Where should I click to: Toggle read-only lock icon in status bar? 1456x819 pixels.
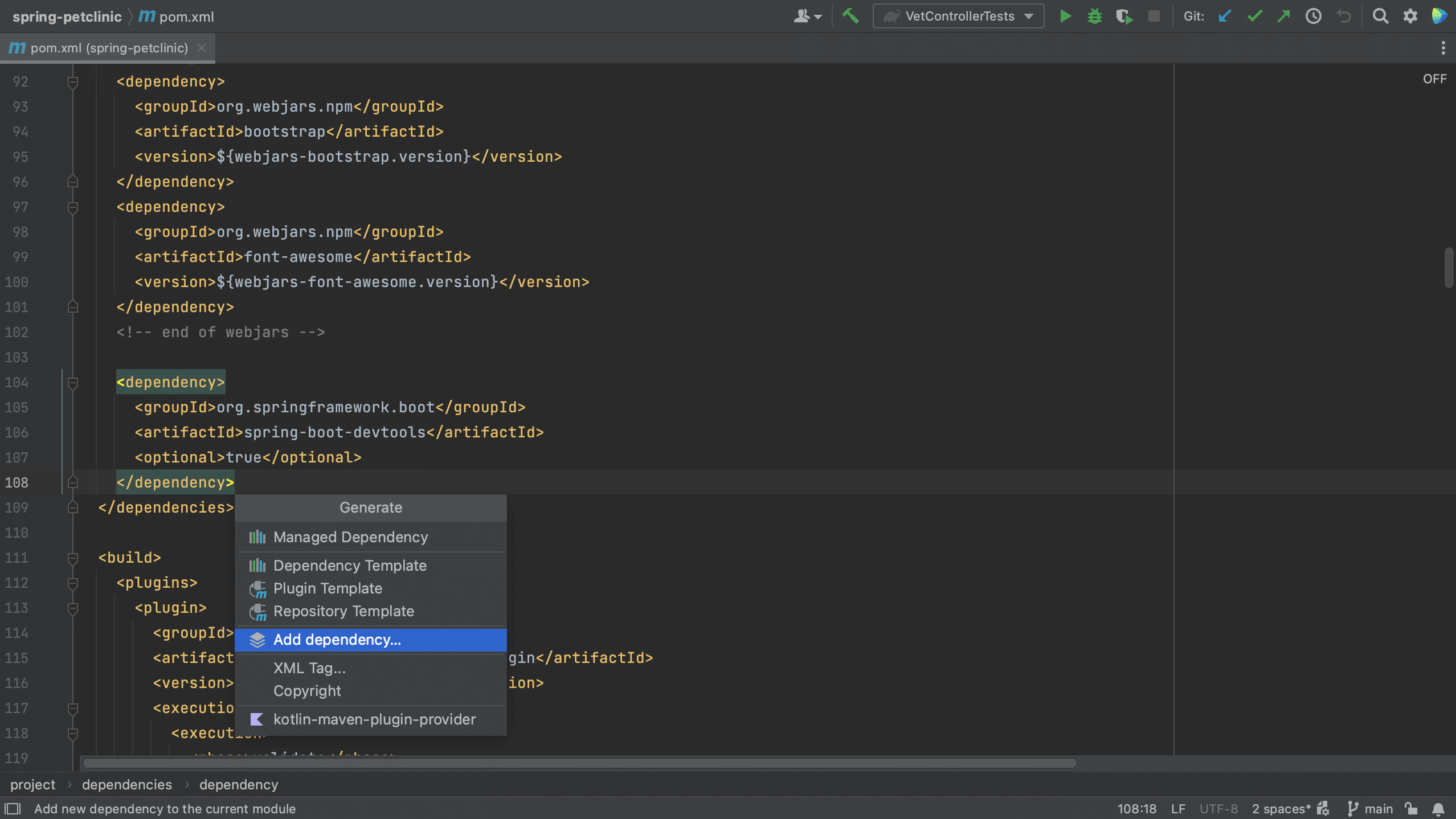pyautogui.click(x=1411, y=809)
